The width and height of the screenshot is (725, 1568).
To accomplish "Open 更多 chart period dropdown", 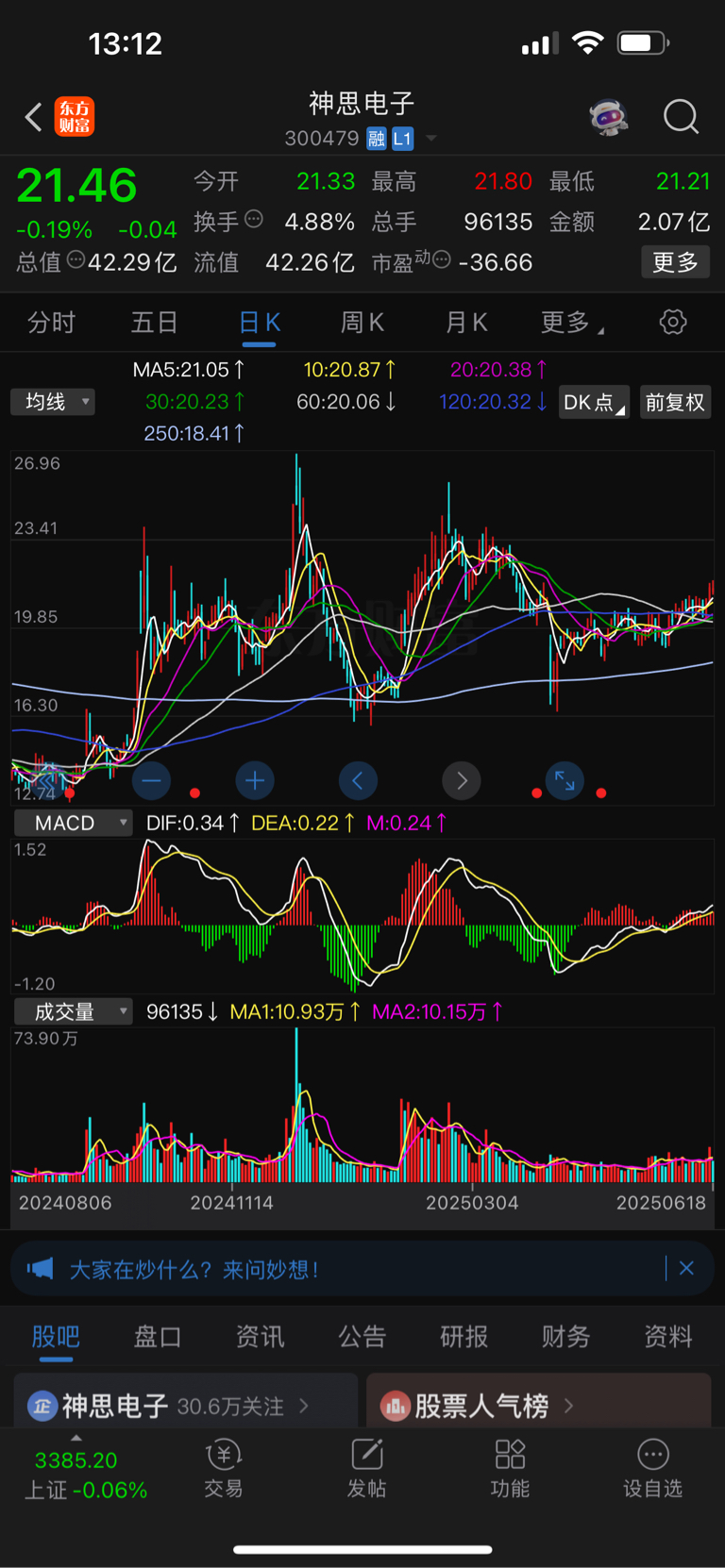I will [572, 323].
